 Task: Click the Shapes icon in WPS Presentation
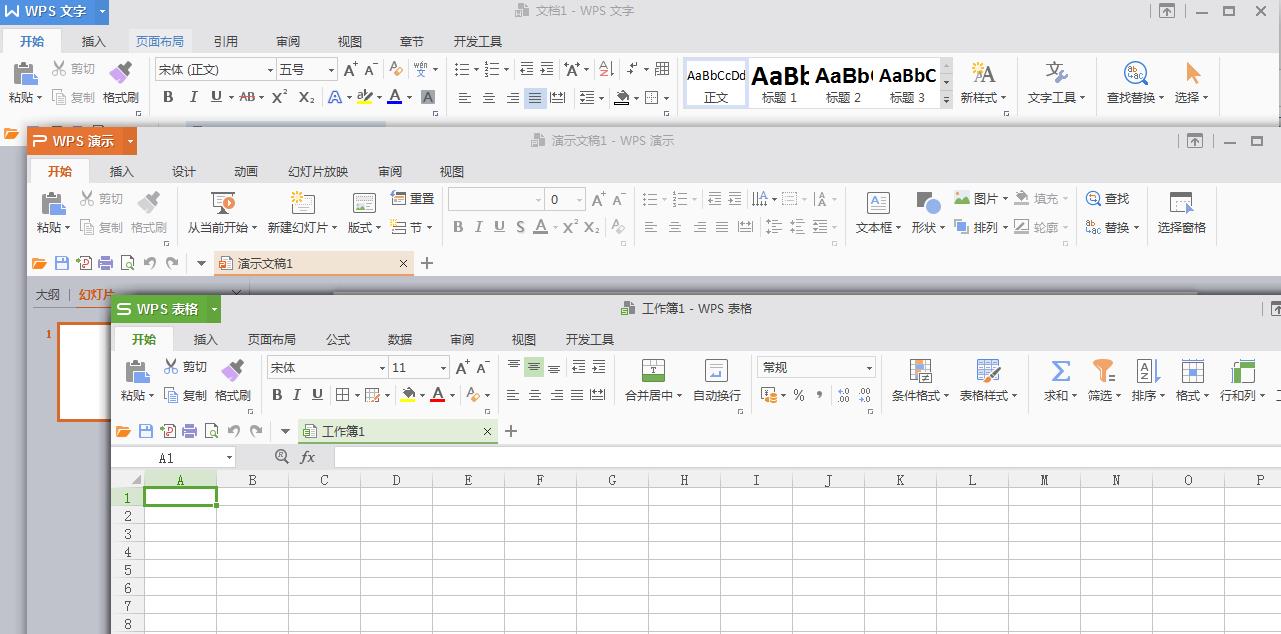pyautogui.click(x=928, y=203)
